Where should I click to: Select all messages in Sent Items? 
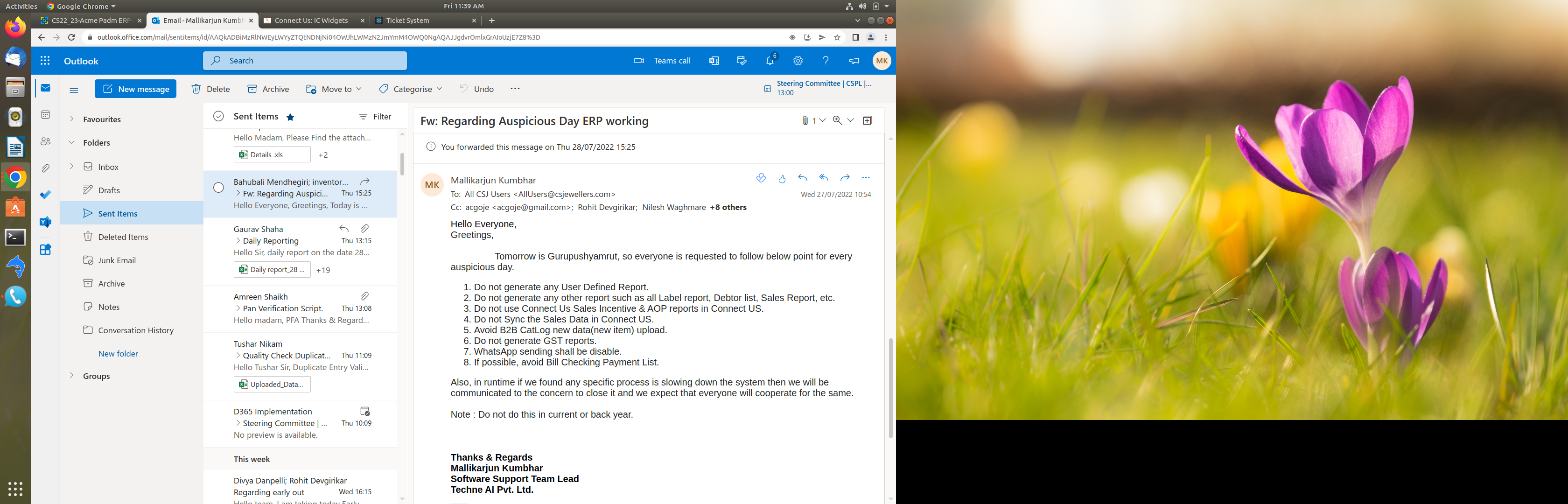[218, 116]
